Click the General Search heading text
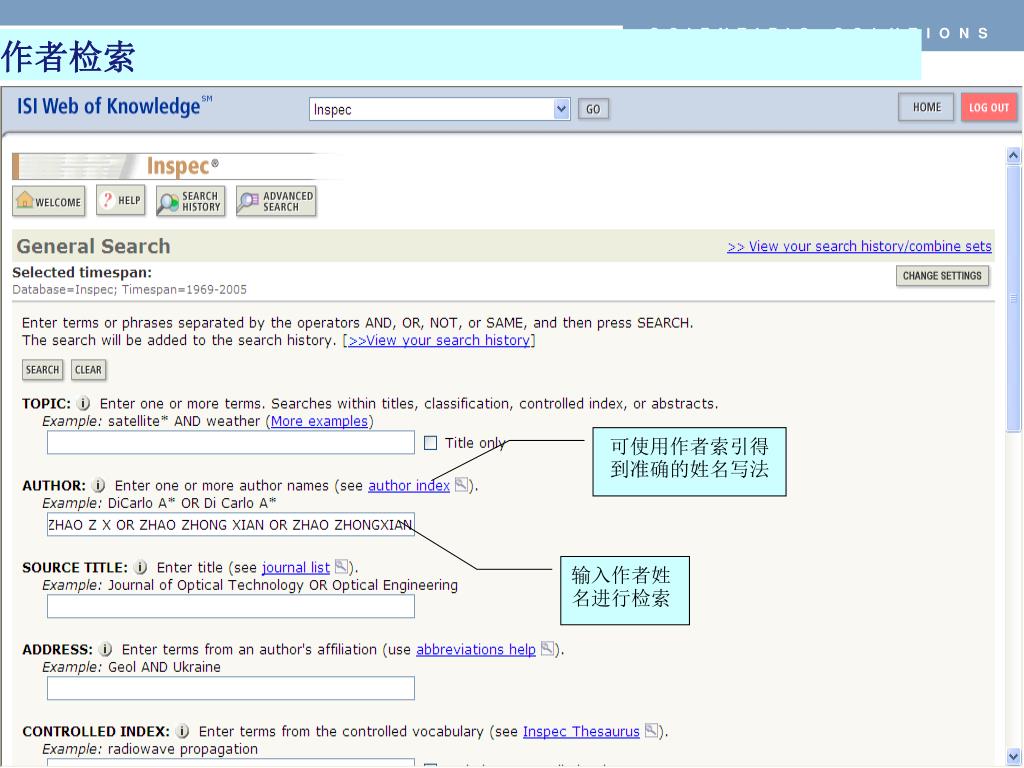This screenshot has height=768, width=1024. 93,246
